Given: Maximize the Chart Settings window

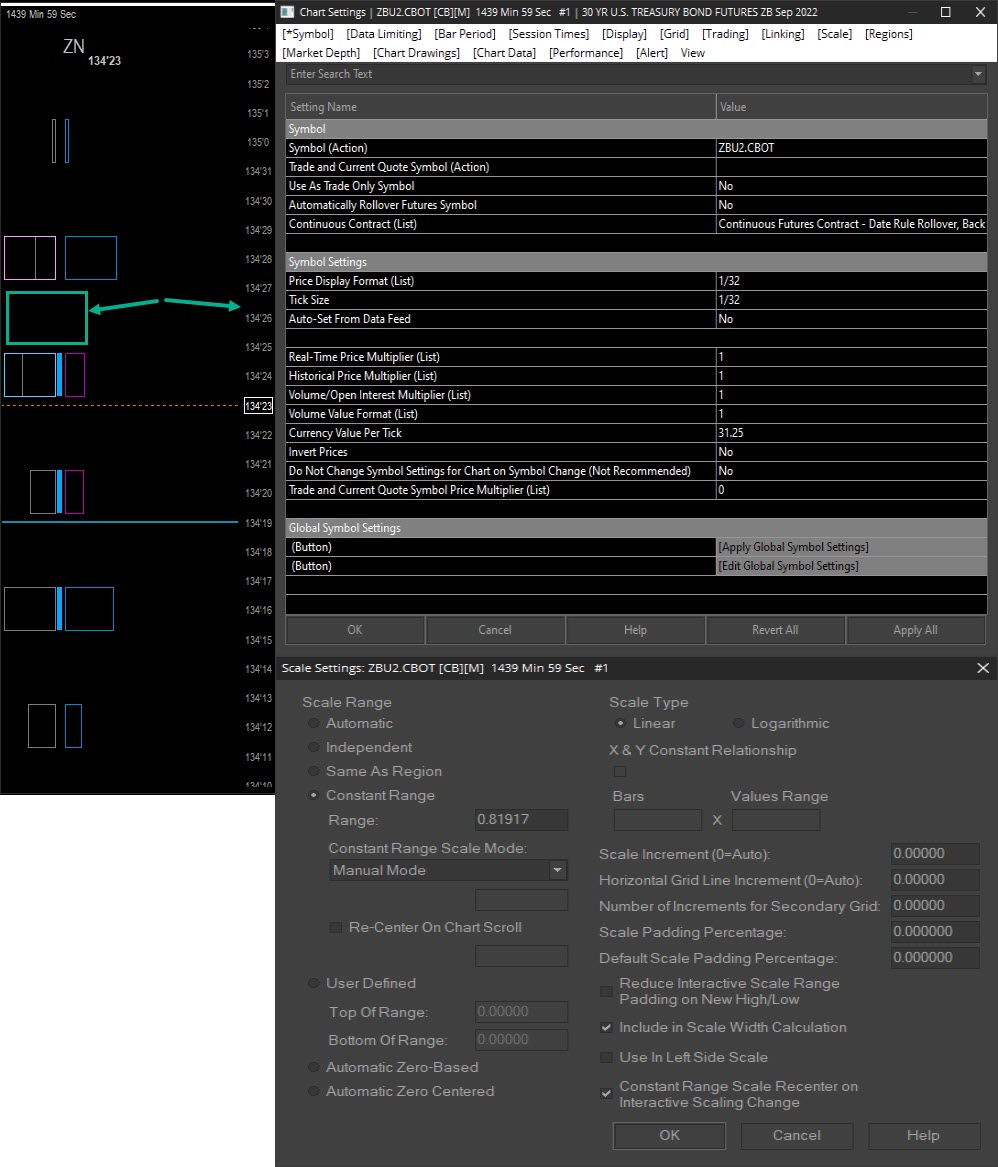Looking at the screenshot, I should coord(945,12).
